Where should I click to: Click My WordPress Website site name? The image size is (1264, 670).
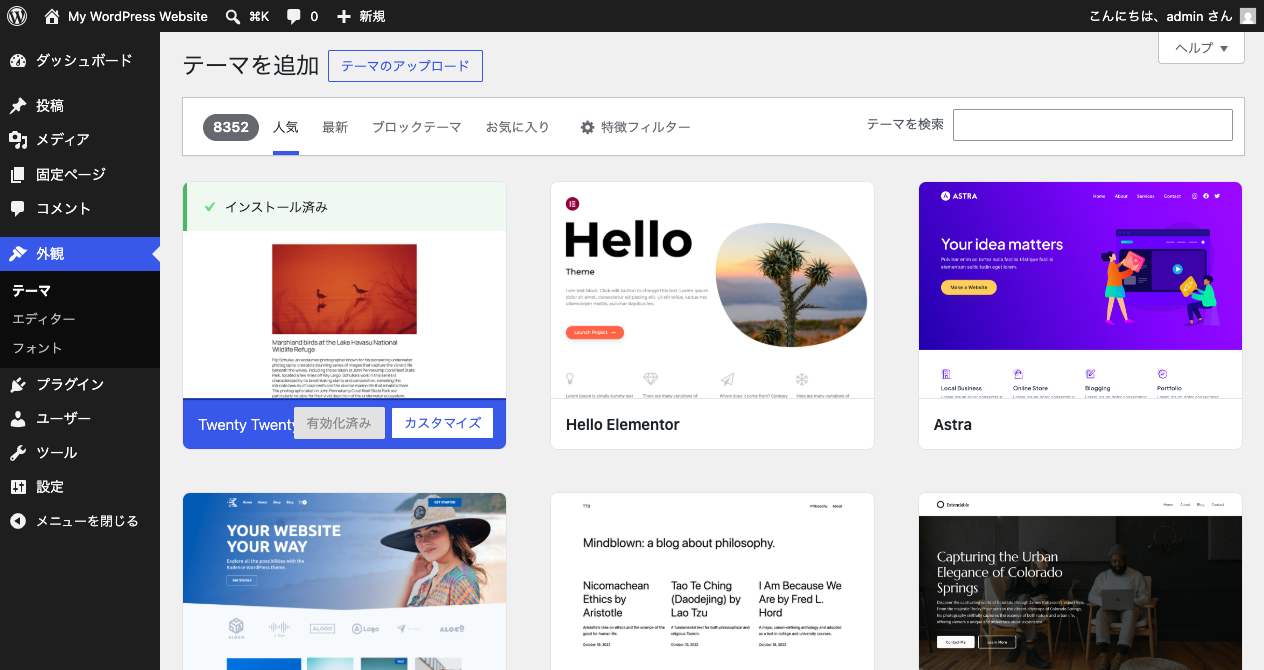[x=138, y=16]
